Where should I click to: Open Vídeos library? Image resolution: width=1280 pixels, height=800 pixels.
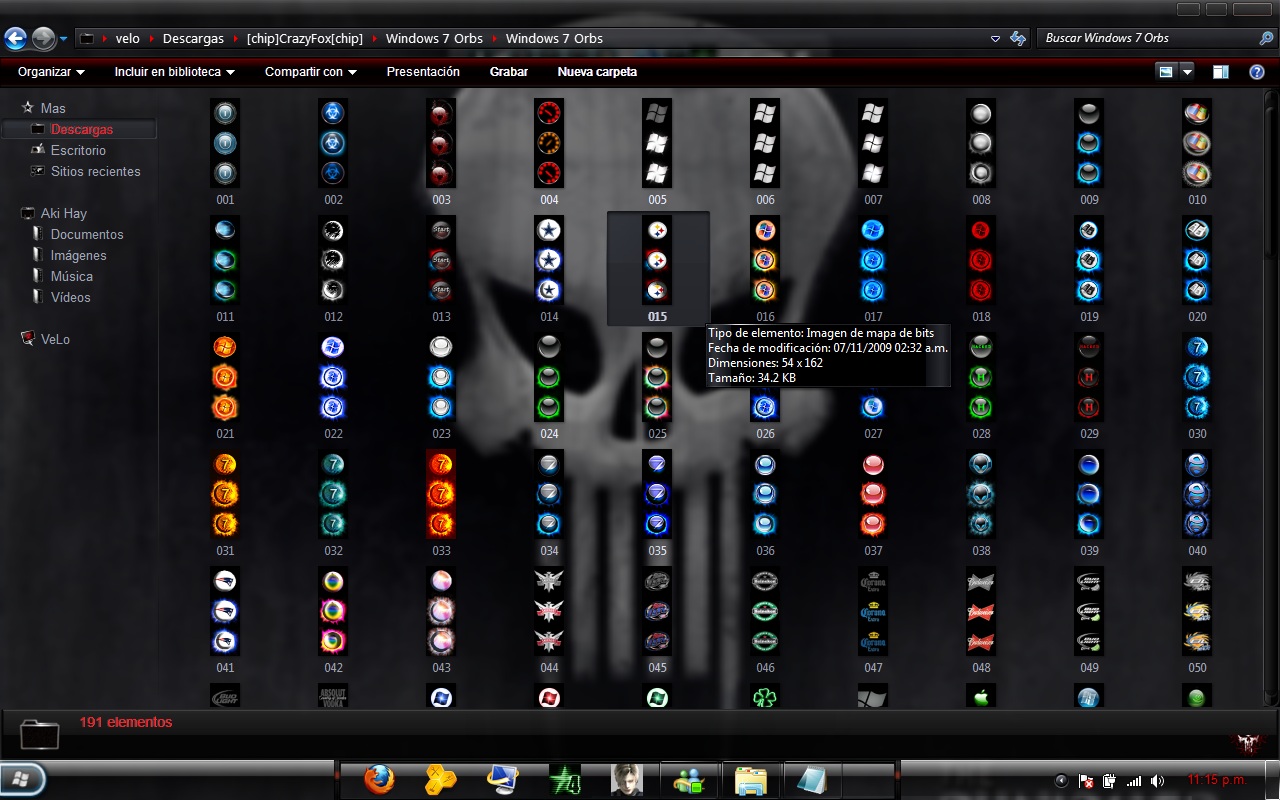click(71, 297)
